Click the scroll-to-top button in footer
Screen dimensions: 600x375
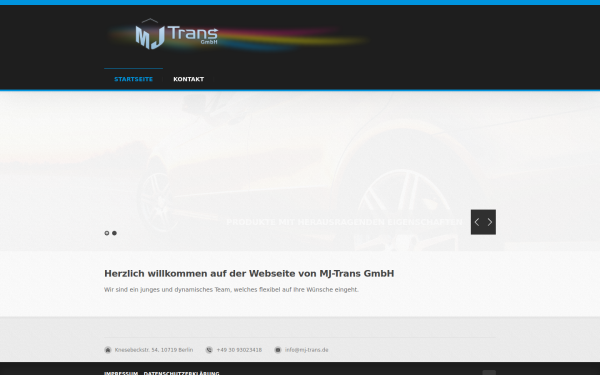489,373
